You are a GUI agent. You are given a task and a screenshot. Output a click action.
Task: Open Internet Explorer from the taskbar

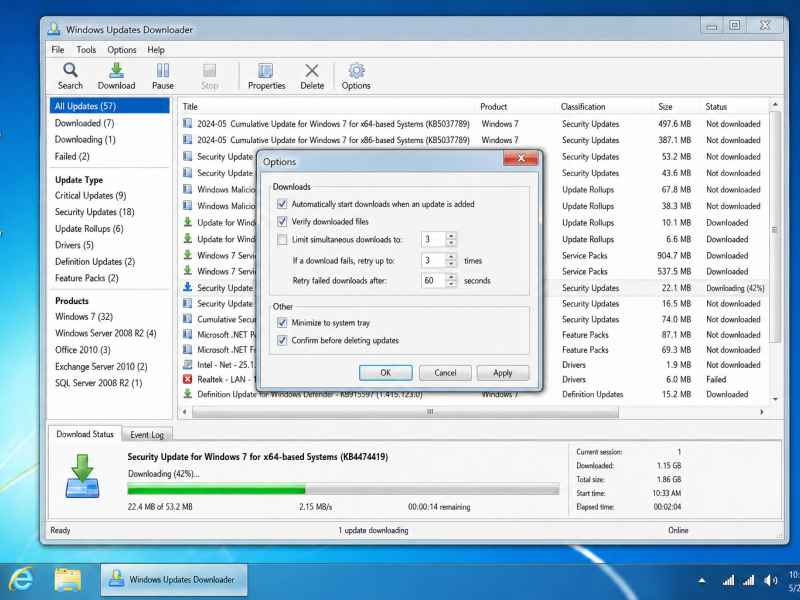pos(21,580)
